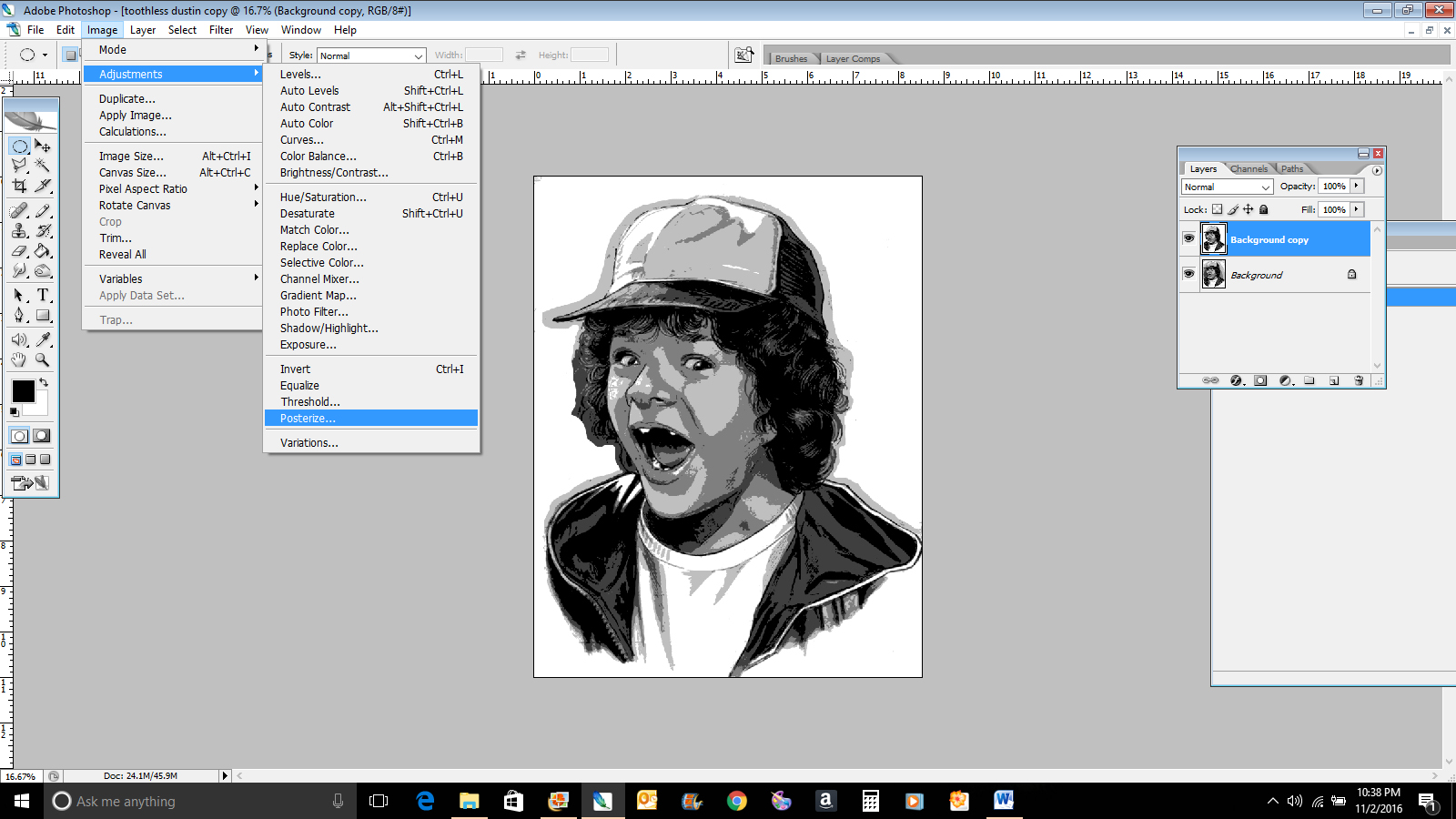Select the Hand tool

coord(20,359)
